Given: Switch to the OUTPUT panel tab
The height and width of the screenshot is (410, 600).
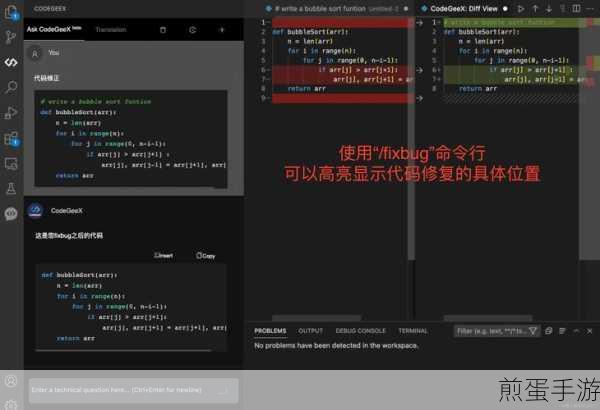Looking at the screenshot, I should pyautogui.click(x=310, y=331).
